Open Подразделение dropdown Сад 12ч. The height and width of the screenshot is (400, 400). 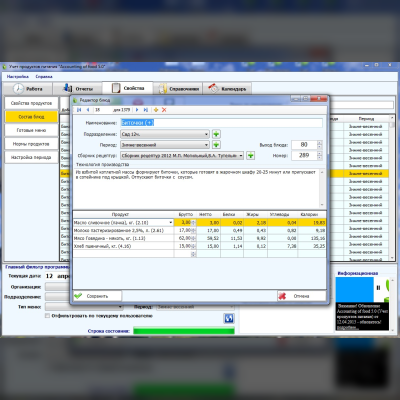pos(165,134)
